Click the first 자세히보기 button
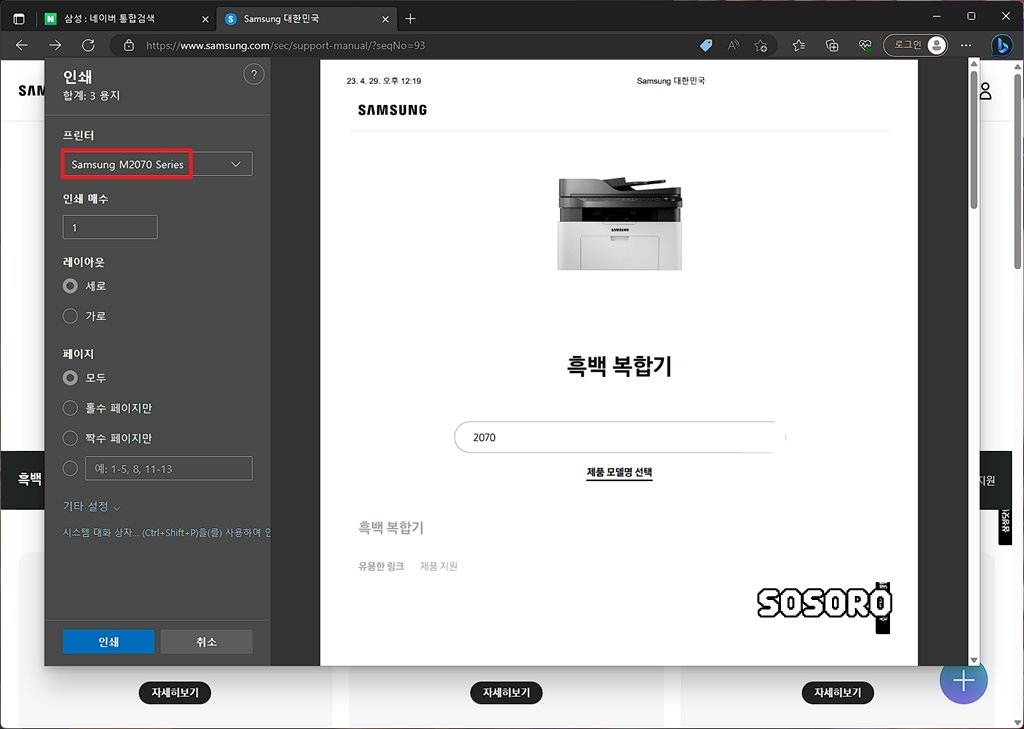1024x729 pixels. [x=175, y=692]
